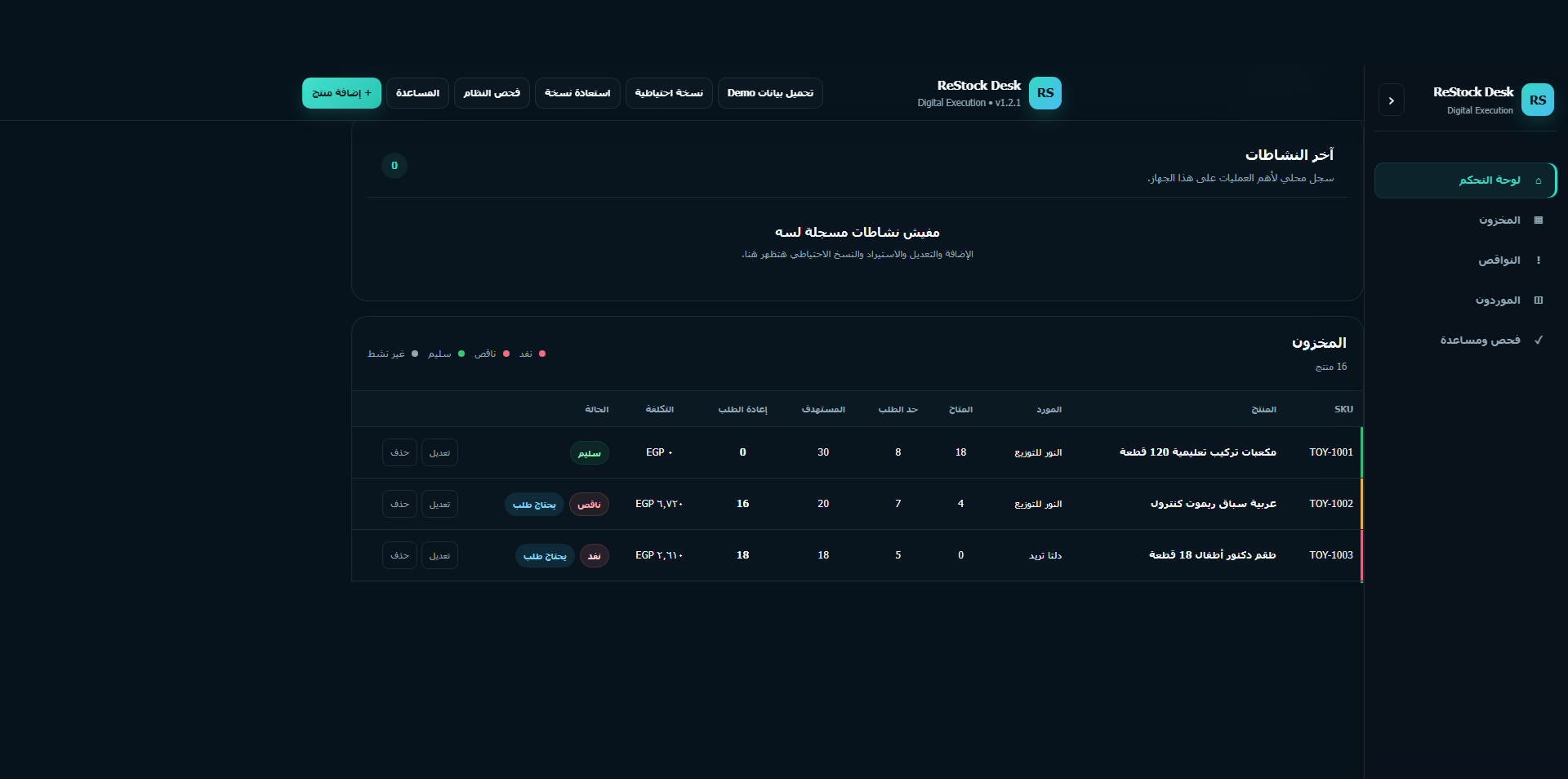Click استعادة نسخة restore backup button

point(577,93)
